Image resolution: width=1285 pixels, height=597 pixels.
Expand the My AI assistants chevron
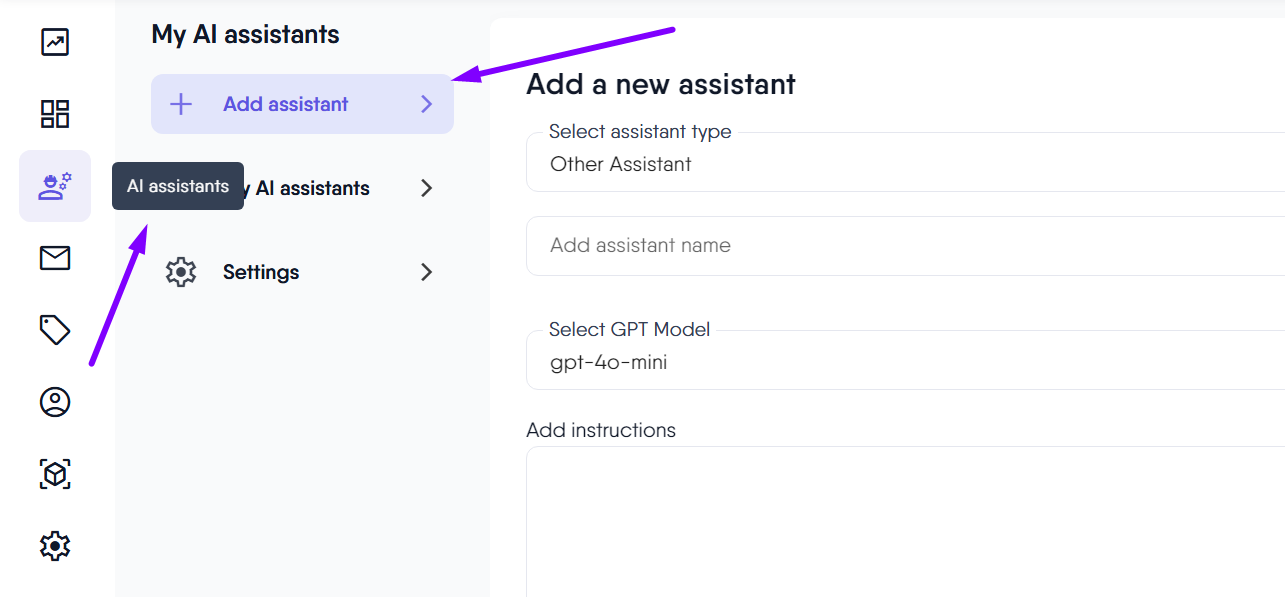pos(427,188)
